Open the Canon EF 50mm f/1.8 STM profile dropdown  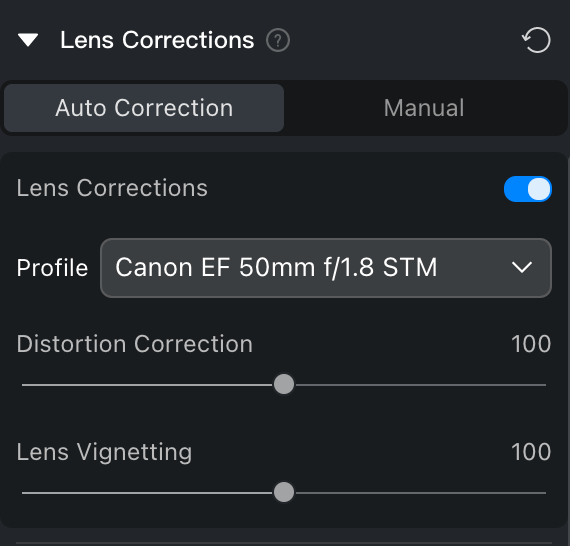(x=326, y=268)
